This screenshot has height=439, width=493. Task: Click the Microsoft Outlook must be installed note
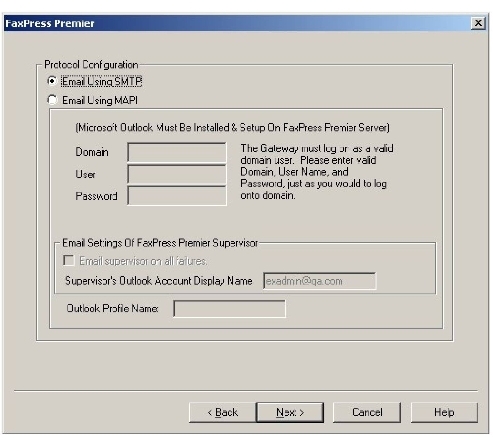coord(233,128)
